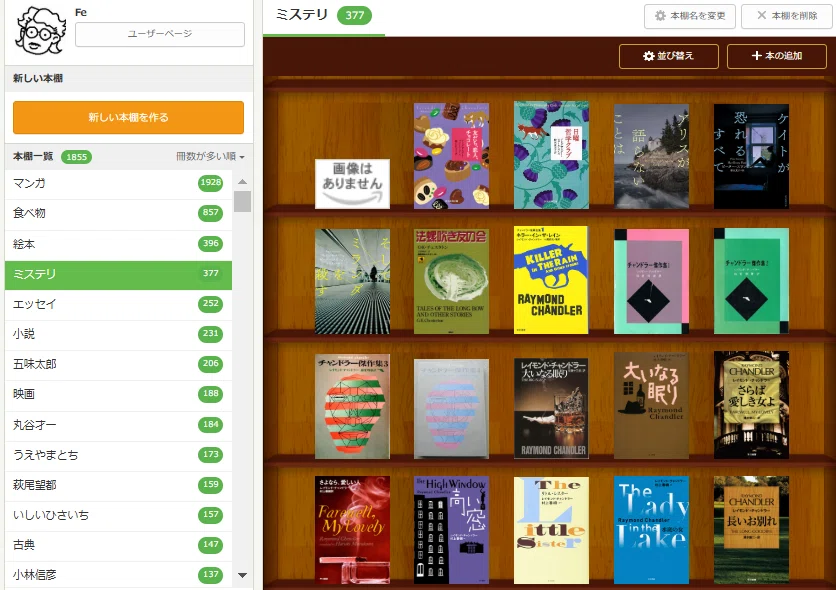Open the pink-bordered チャンドラー傑作集 cover
Screen dimensions: 836x590
pyautogui.click(x=652, y=281)
